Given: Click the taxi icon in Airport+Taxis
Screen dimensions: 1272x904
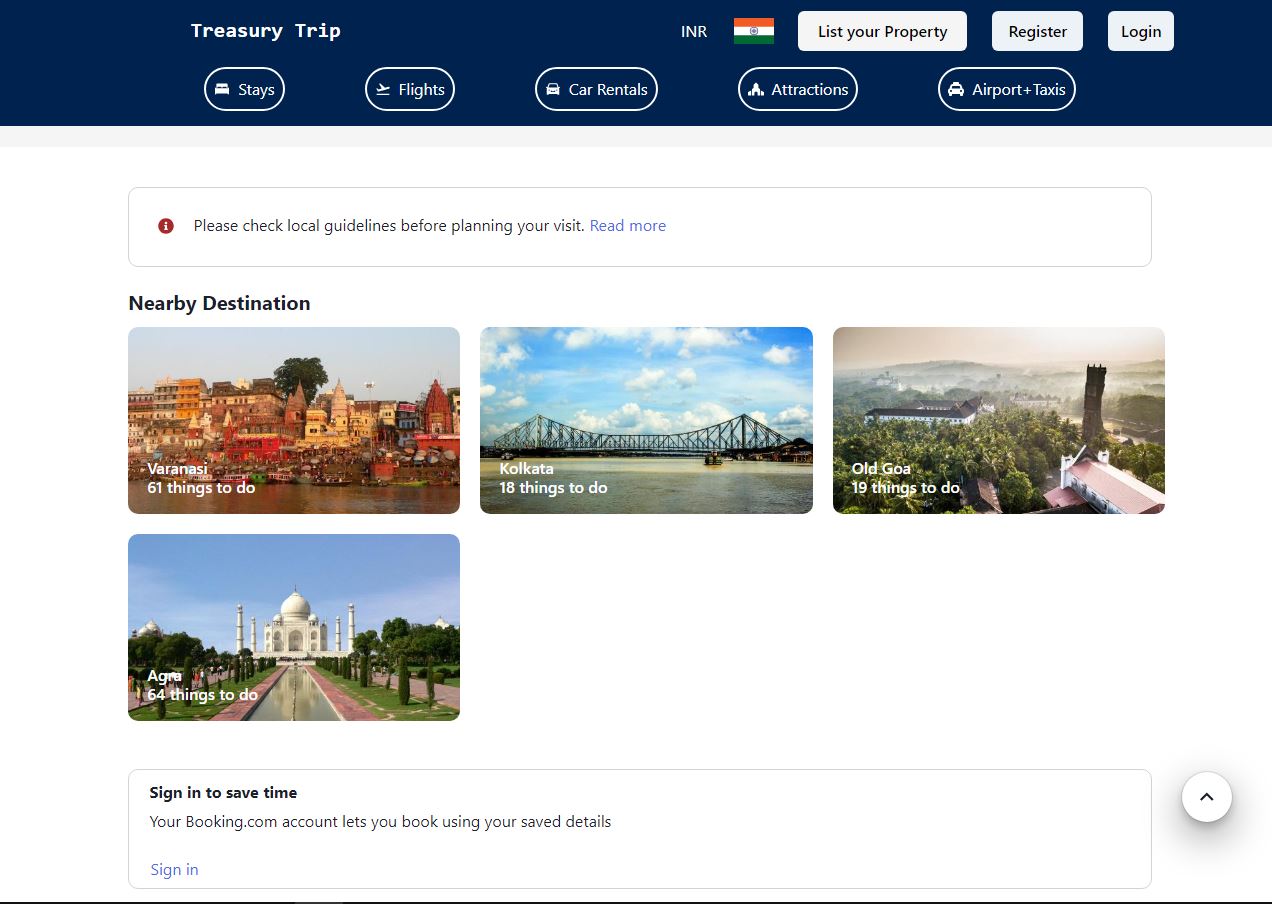Looking at the screenshot, I should click(956, 89).
